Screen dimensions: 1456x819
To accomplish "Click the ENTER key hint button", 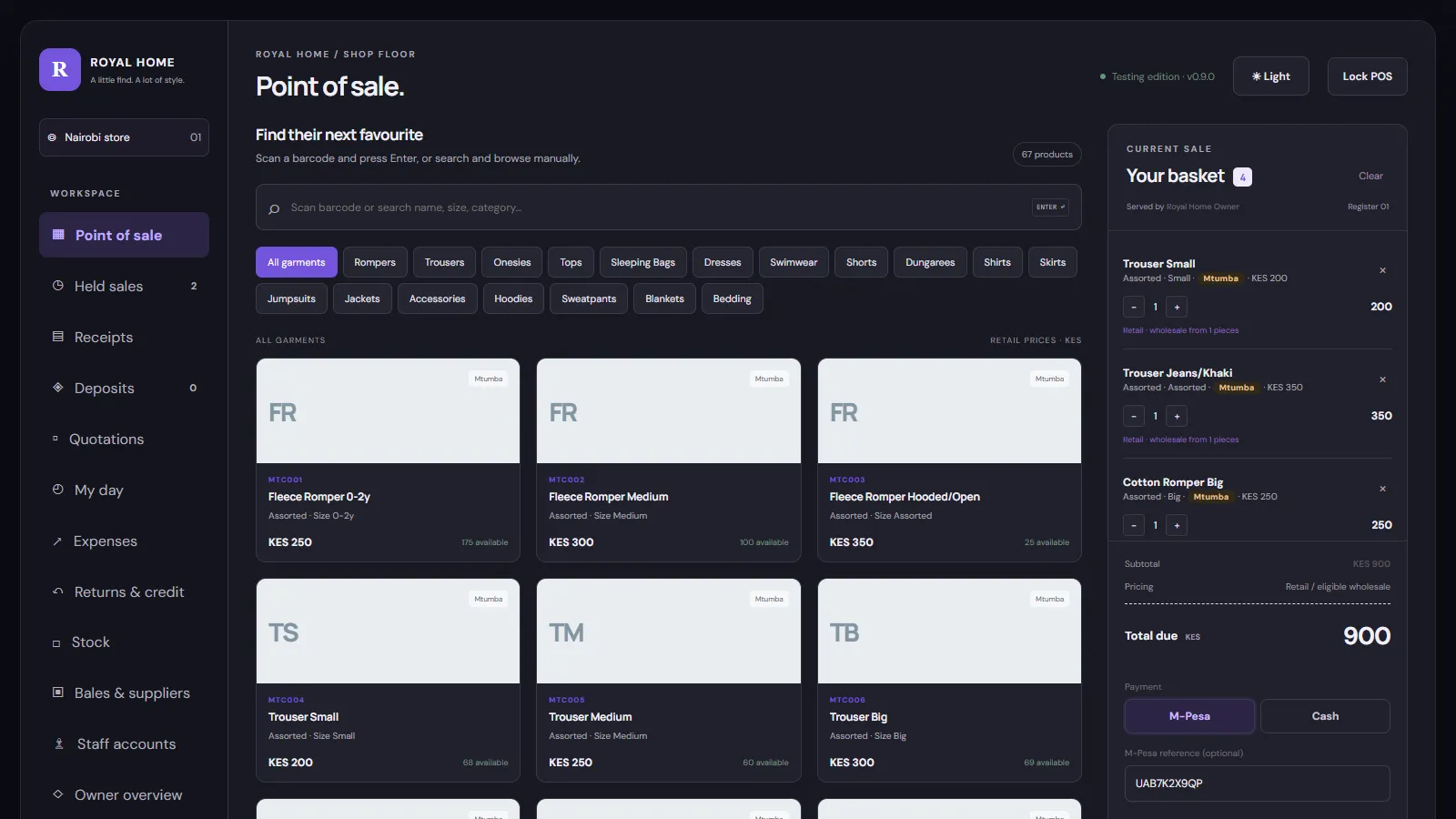I will 1050,207.
